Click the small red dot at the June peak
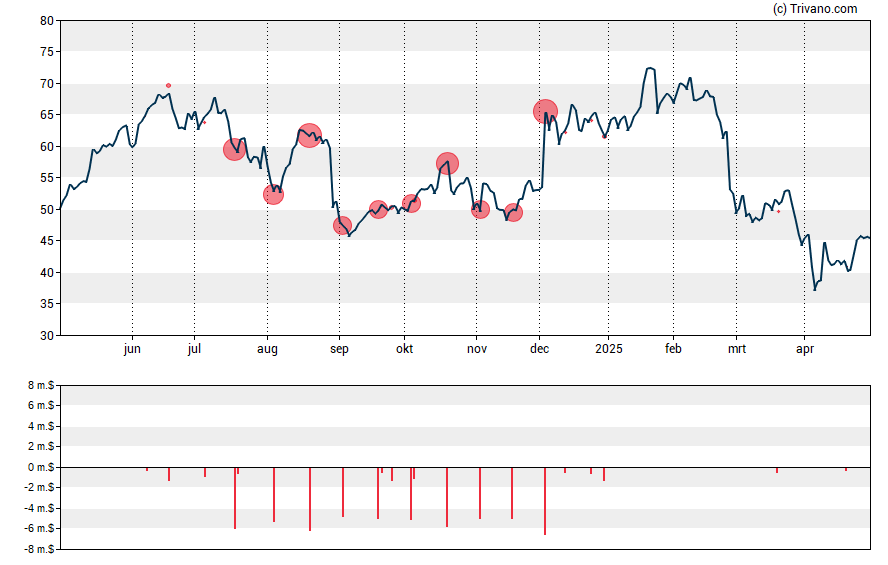 (168, 85)
